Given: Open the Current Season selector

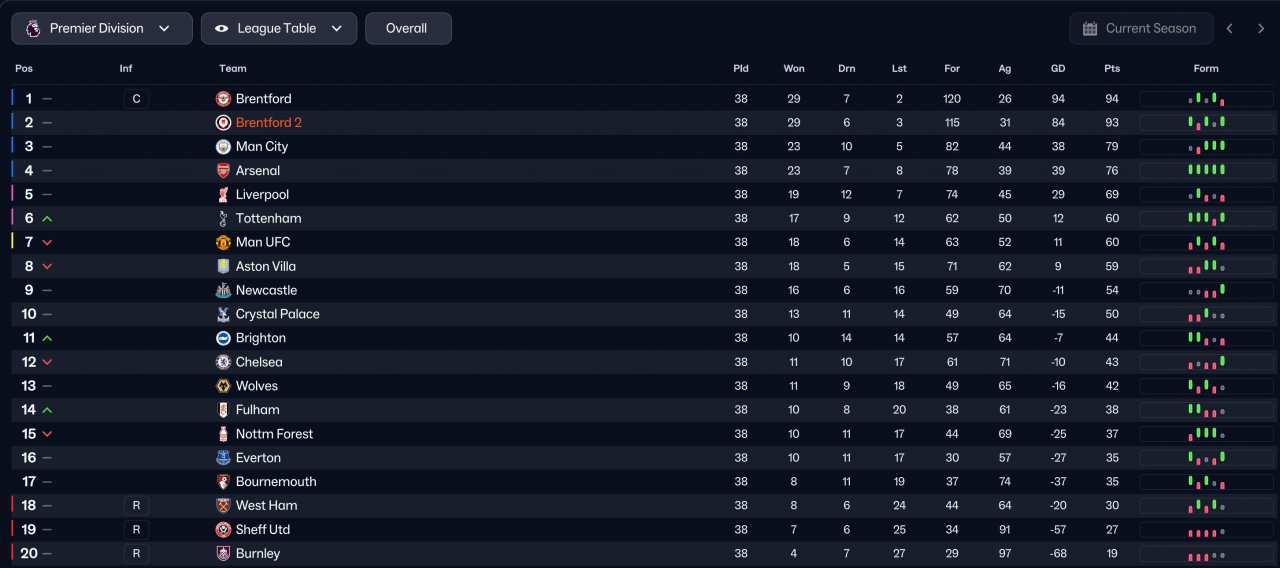Looking at the screenshot, I should [1141, 29].
